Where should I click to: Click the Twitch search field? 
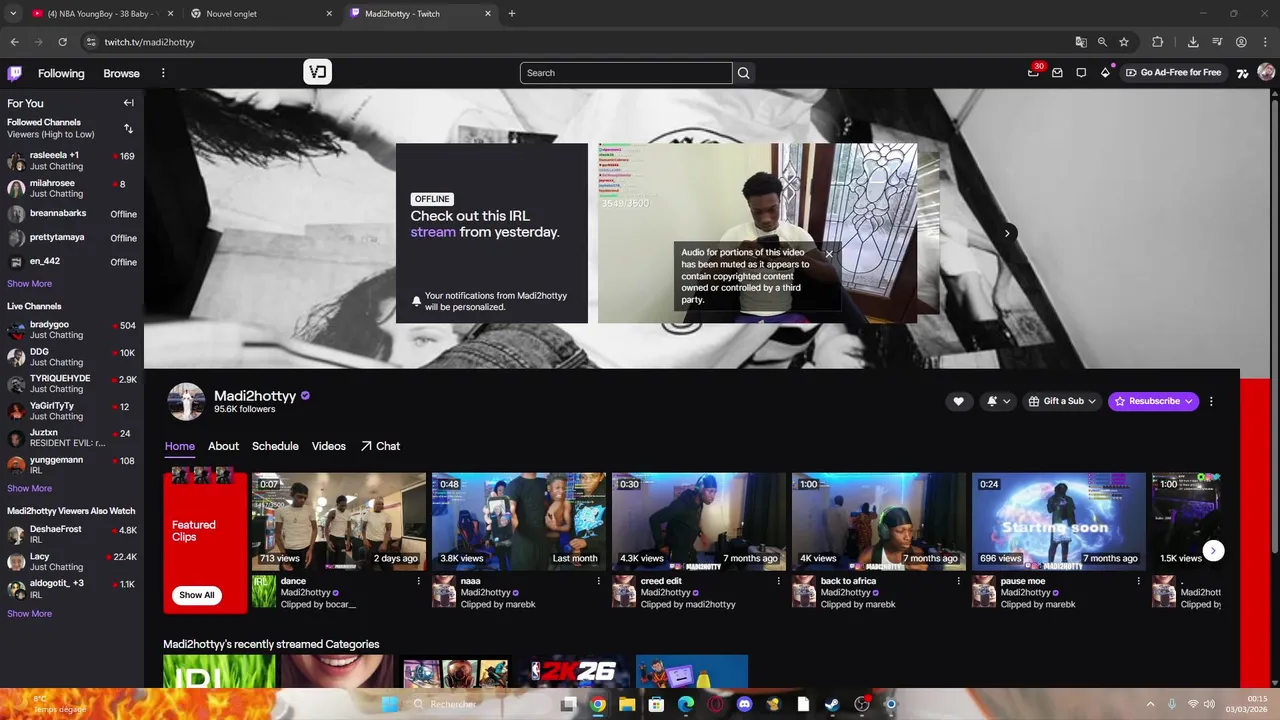click(626, 73)
